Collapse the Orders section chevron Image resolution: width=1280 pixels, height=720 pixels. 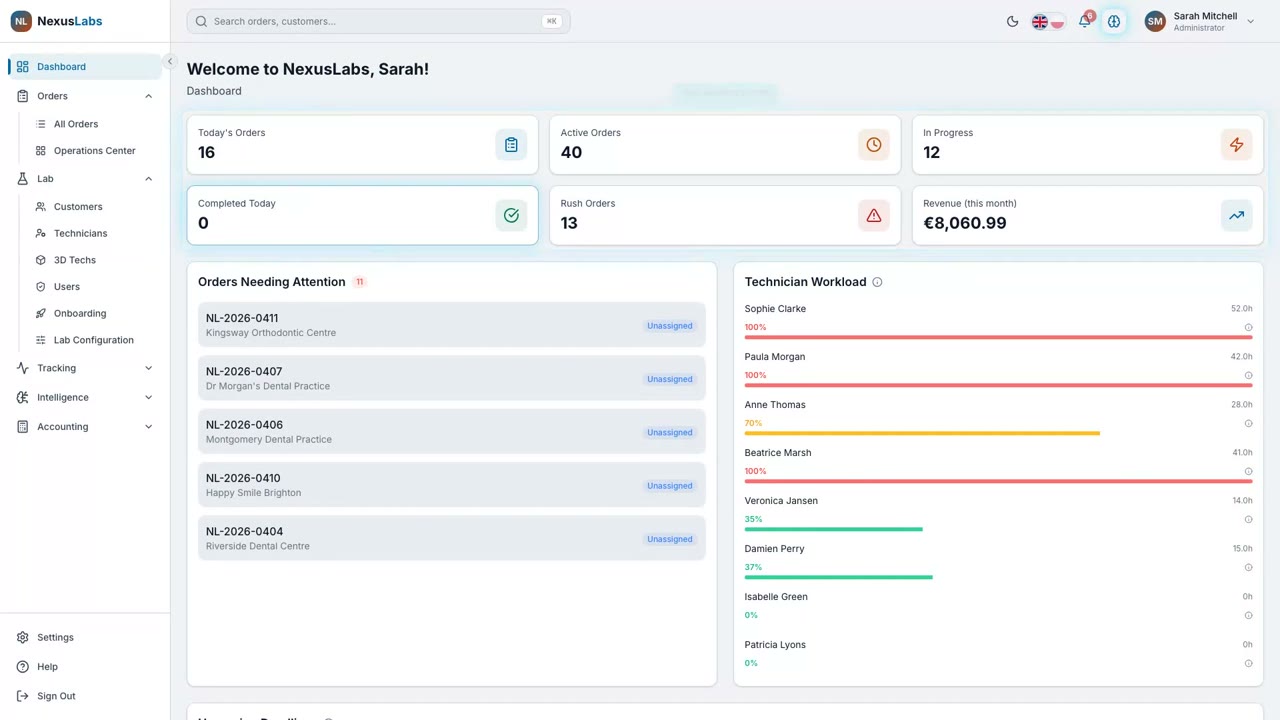pos(148,96)
